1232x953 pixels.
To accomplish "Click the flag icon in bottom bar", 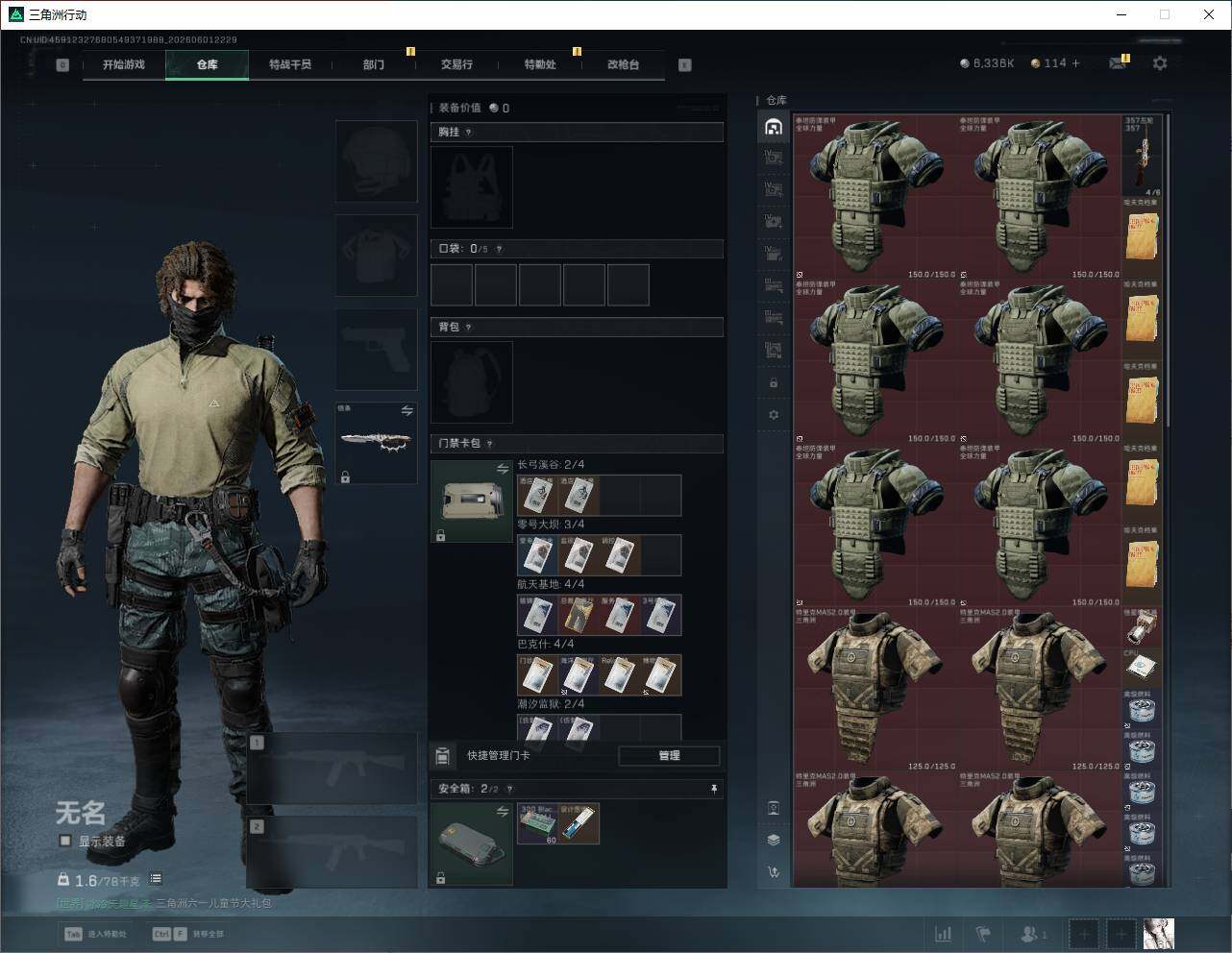I will (x=983, y=934).
